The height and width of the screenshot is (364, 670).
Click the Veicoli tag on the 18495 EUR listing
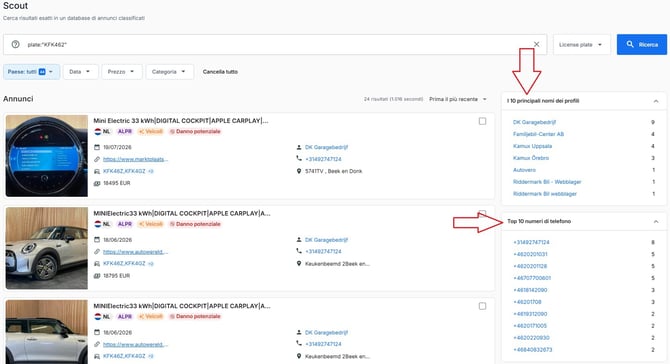(151, 132)
